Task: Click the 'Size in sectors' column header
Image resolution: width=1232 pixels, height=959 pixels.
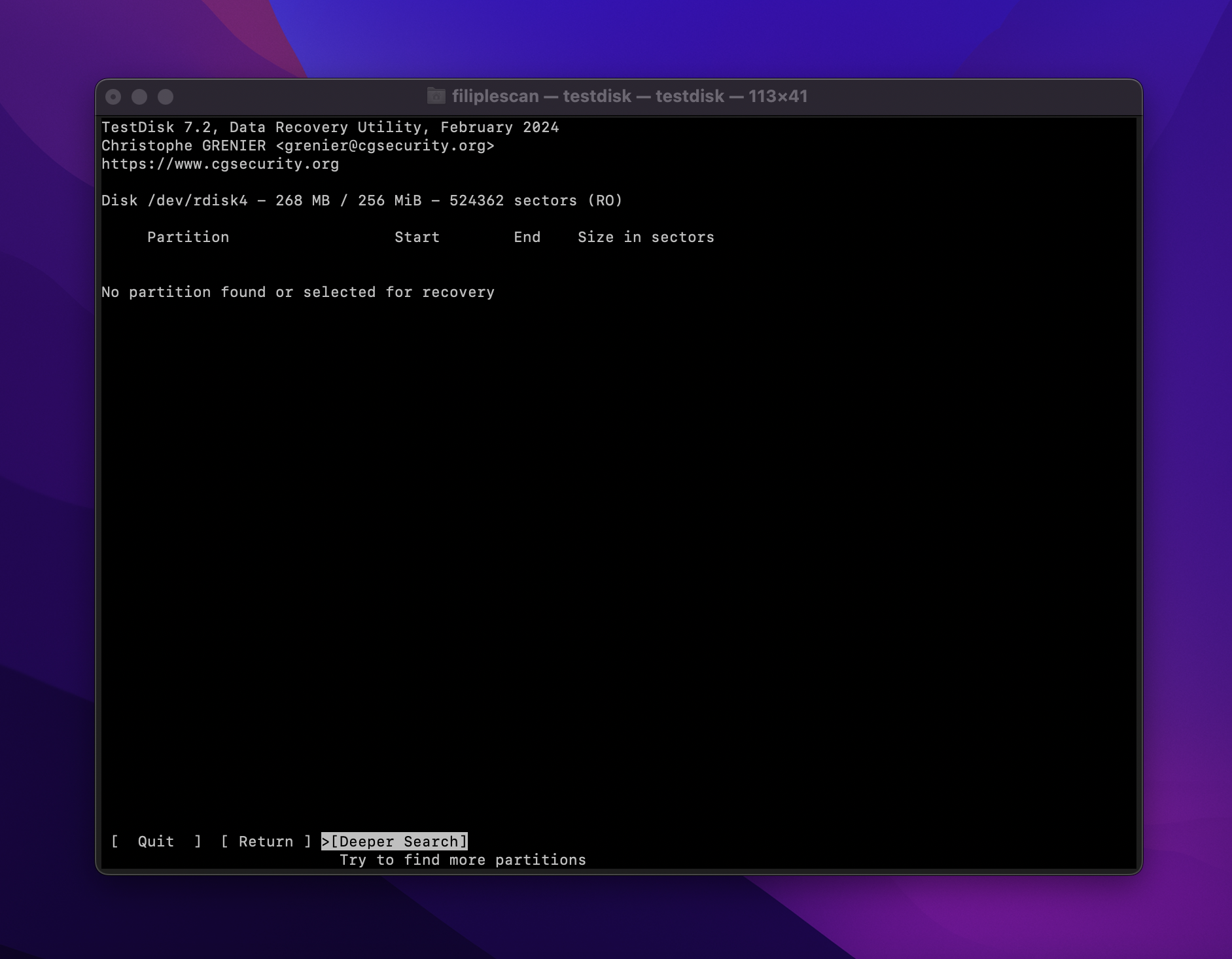Action: click(x=646, y=237)
